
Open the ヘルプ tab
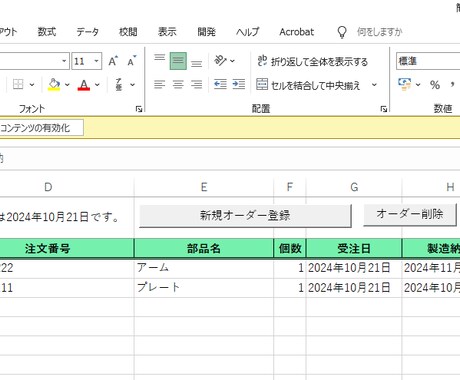click(x=247, y=32)
